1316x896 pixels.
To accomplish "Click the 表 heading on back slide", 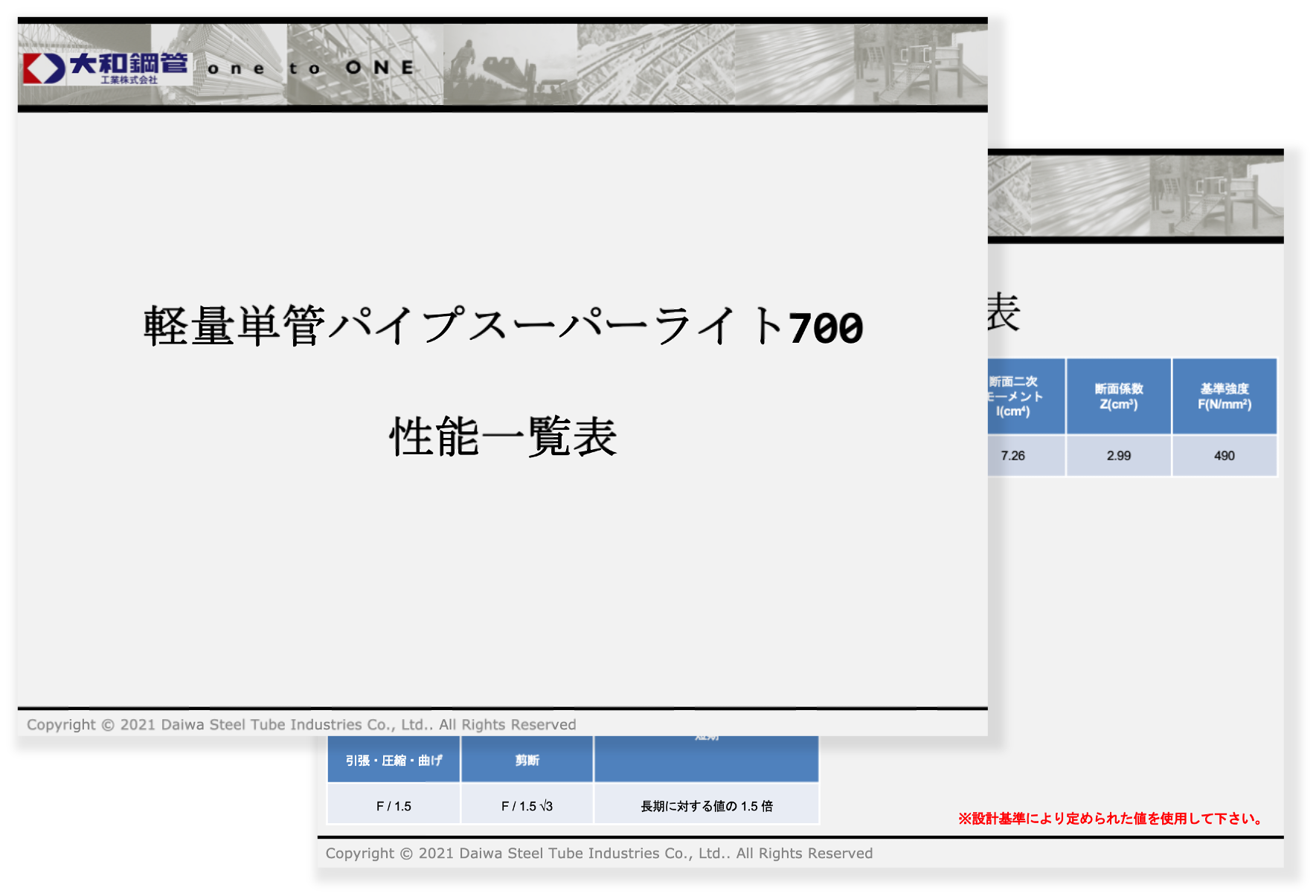I will click(x=1004, y=312).
